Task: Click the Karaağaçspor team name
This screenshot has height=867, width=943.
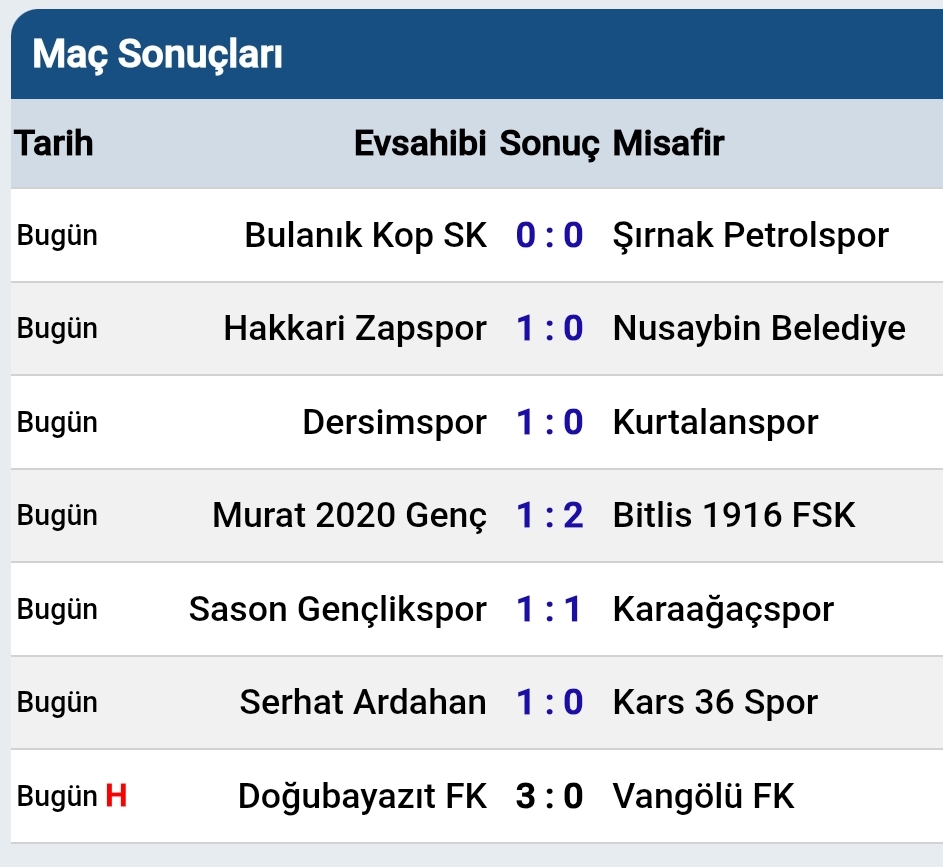Action: 723,609
